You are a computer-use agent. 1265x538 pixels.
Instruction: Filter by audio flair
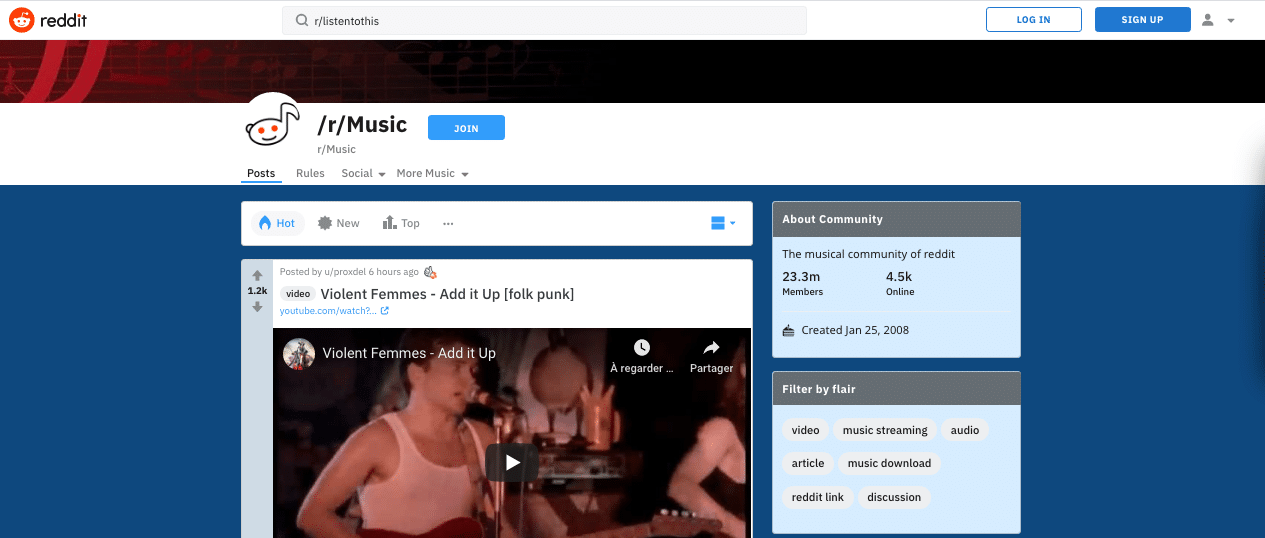pos(965,430)
